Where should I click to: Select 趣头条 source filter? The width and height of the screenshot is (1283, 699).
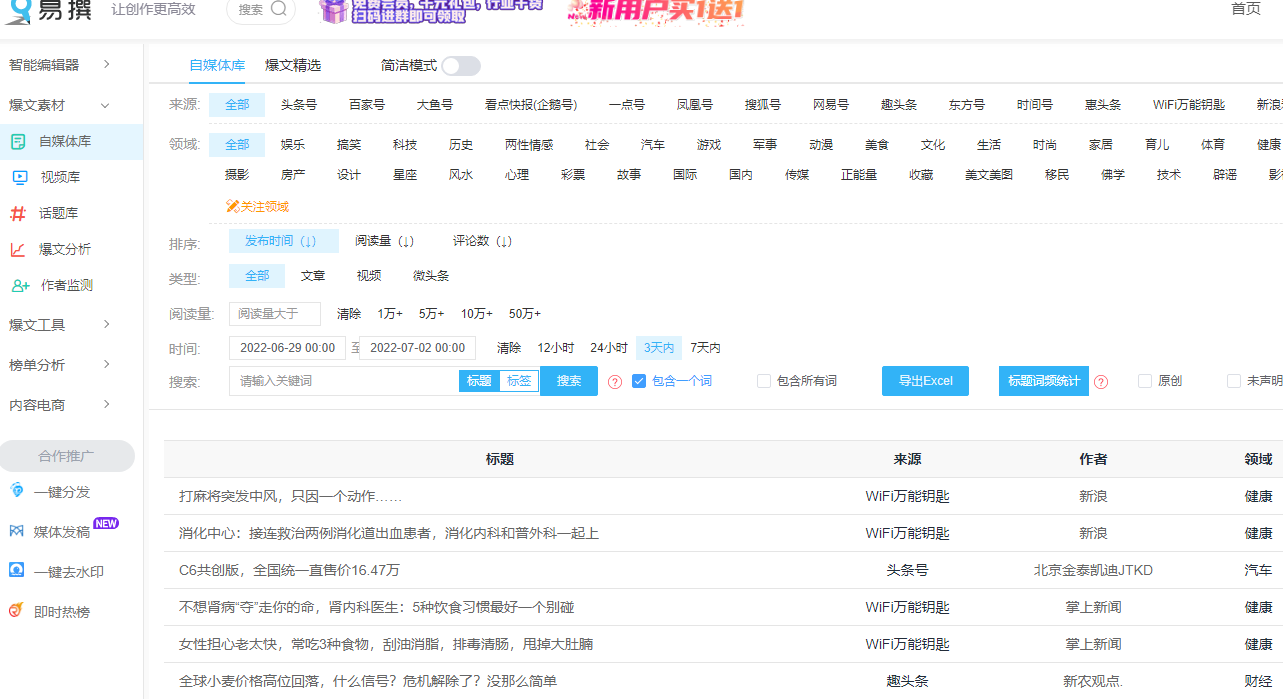(x=899, y=105)
